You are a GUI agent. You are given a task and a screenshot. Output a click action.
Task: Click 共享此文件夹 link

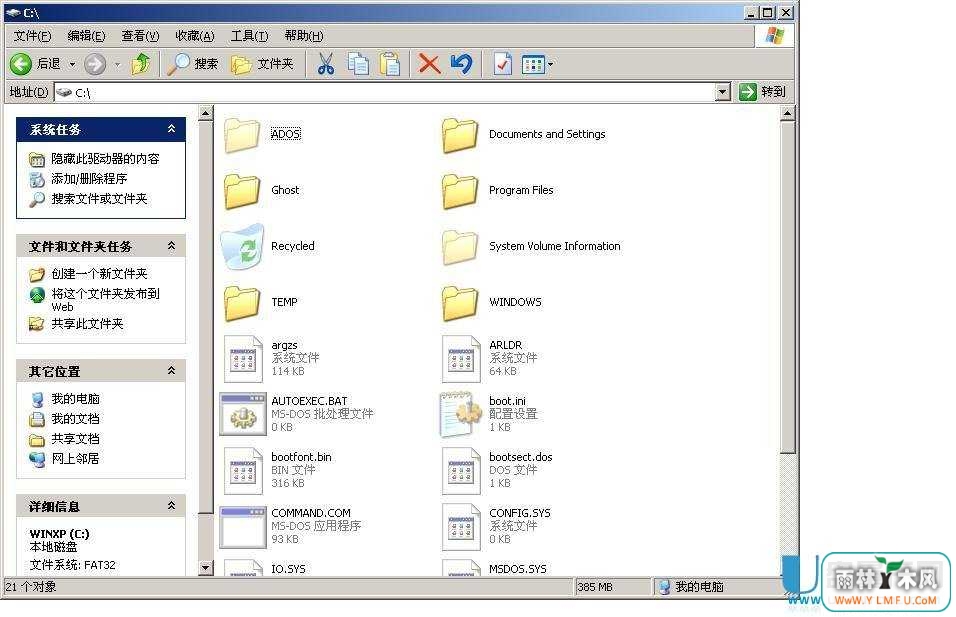pyautogui.click(x=87, y=324)
